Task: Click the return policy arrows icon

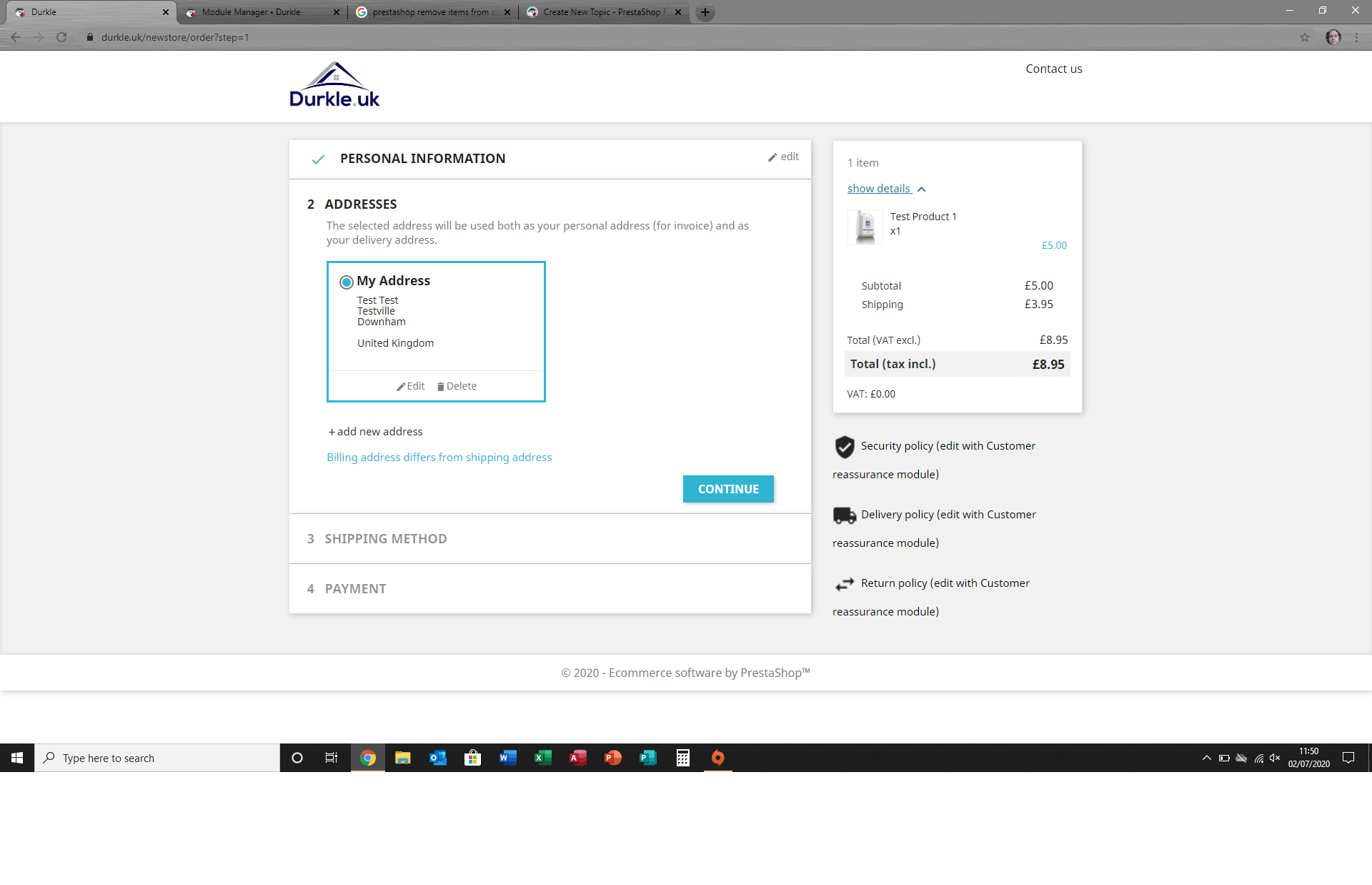Action: pos(845,584)
